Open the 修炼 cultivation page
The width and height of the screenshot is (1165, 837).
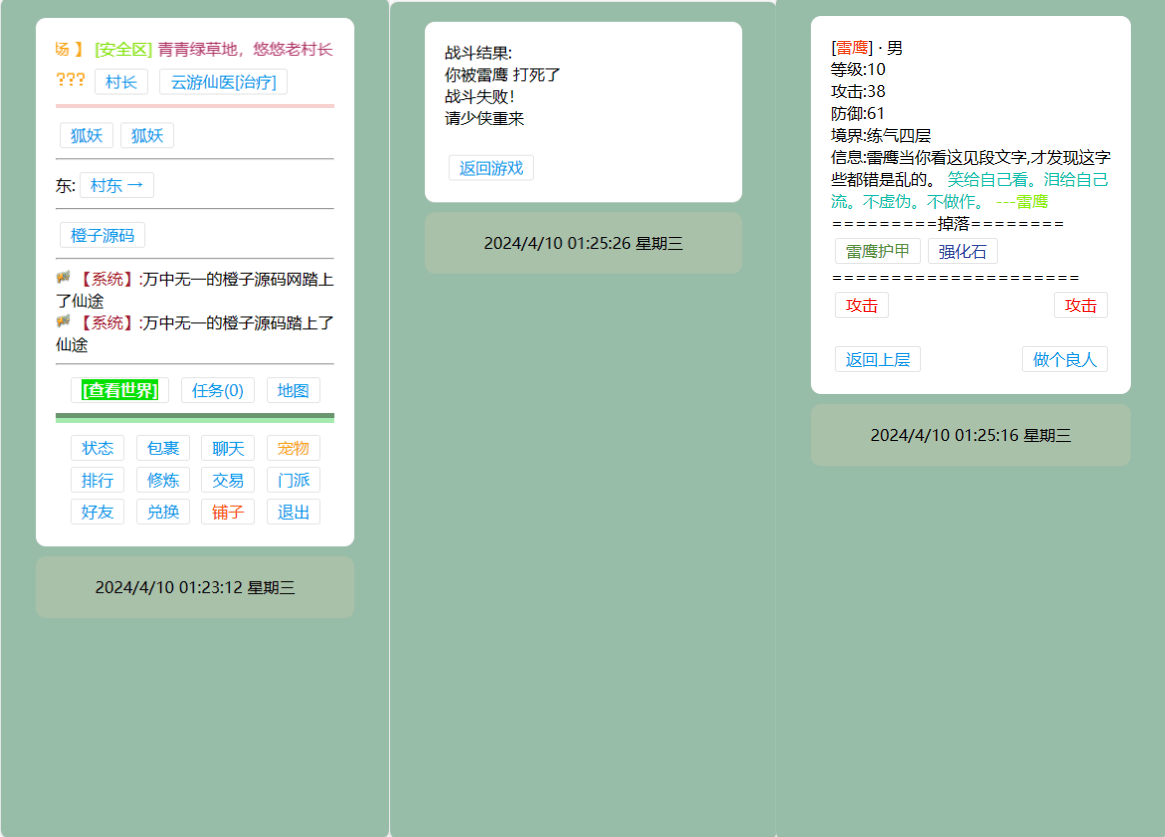(x=163, y=480)
